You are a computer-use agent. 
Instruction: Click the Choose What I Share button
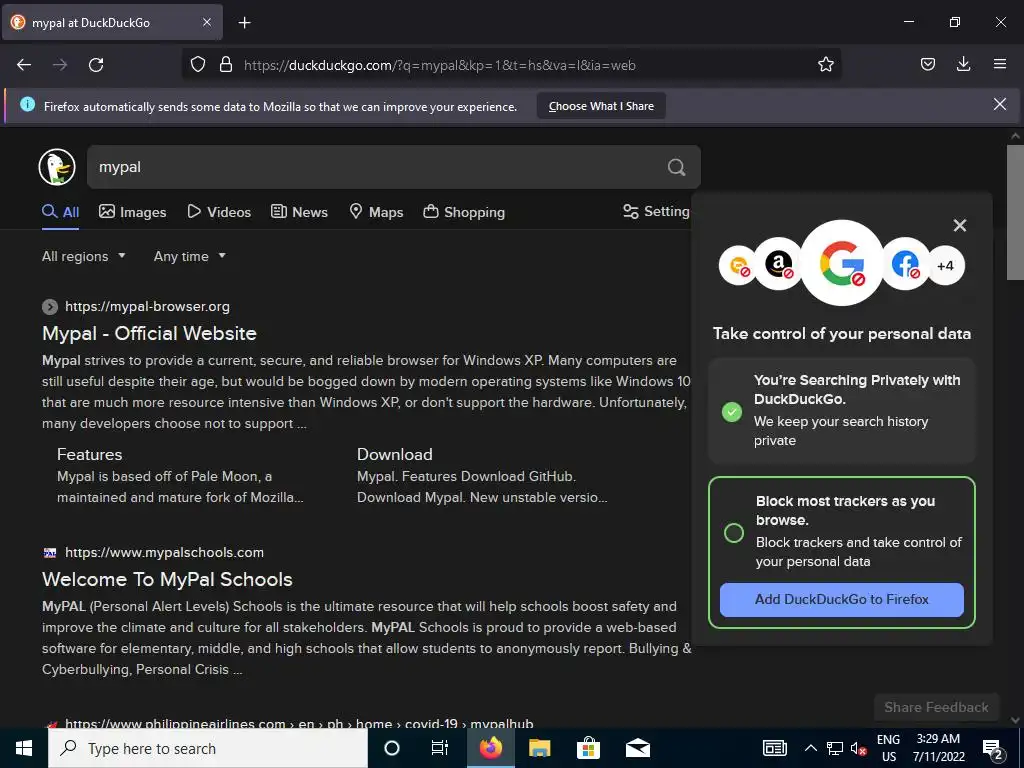(601, 106)
